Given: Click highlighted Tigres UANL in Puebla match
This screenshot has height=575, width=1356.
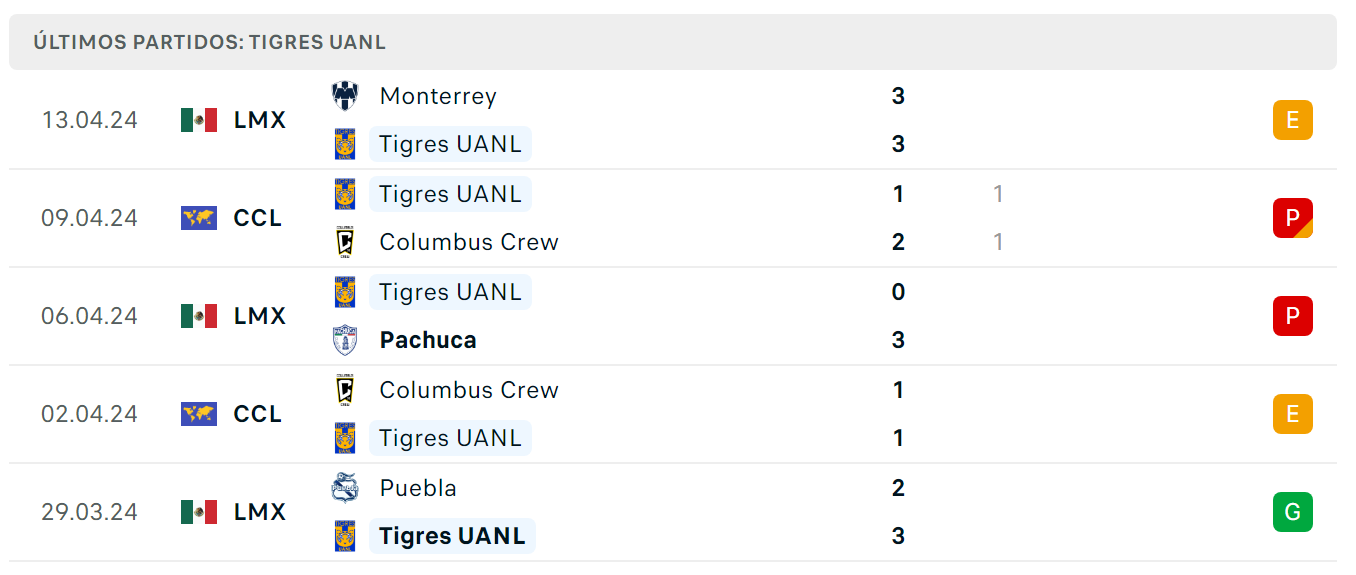Looking at the screenshot, I should coord(452,536).
